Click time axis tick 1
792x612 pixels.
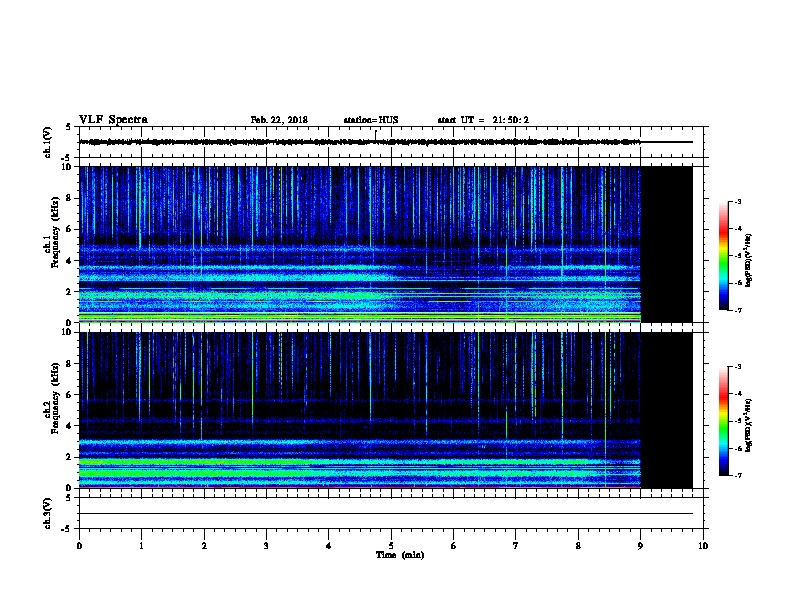click(x=141, y=546)
